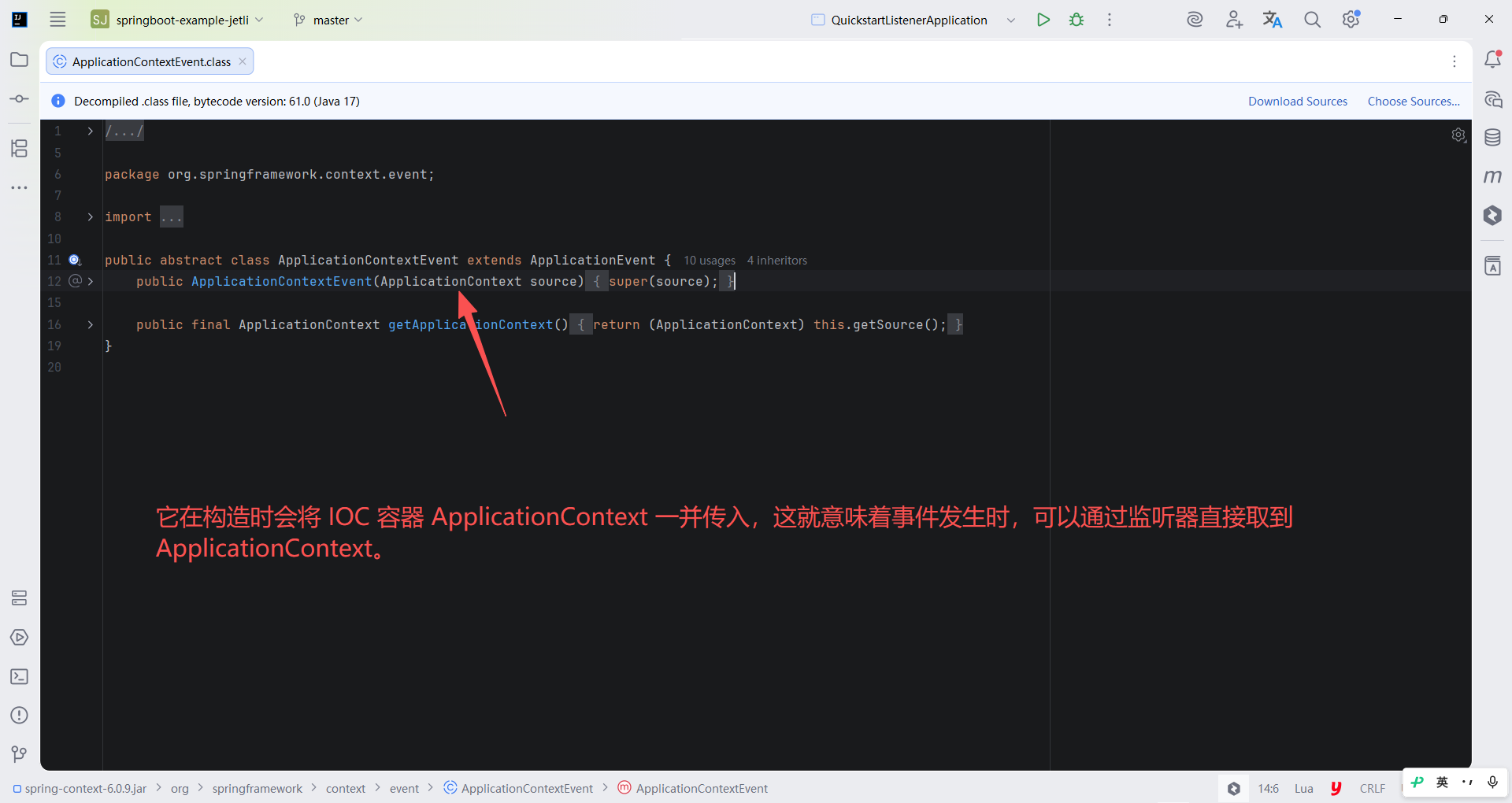This screenshot has height=803, width=1512.
Task: Click the Lua status bar widget
Action: coord(1304,788)
